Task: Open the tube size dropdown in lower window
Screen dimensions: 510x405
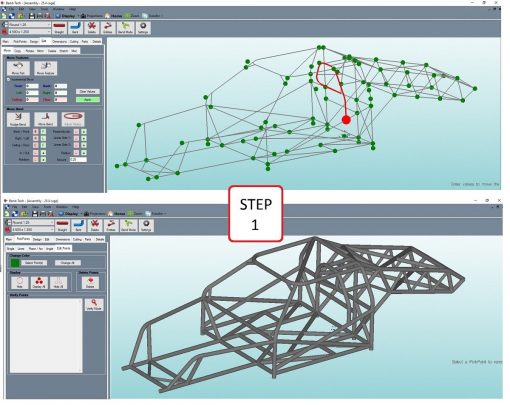Action: pos(33,230)
